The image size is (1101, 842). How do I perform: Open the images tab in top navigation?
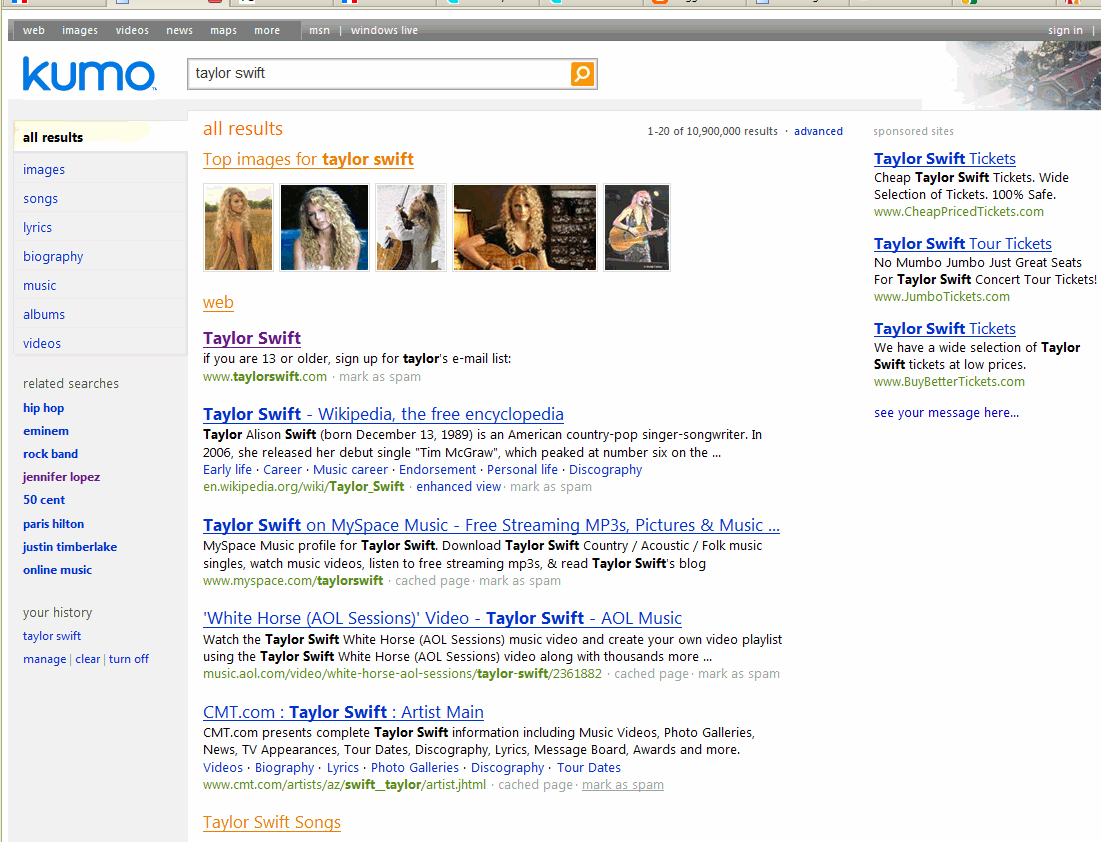[x=80, y=30]
